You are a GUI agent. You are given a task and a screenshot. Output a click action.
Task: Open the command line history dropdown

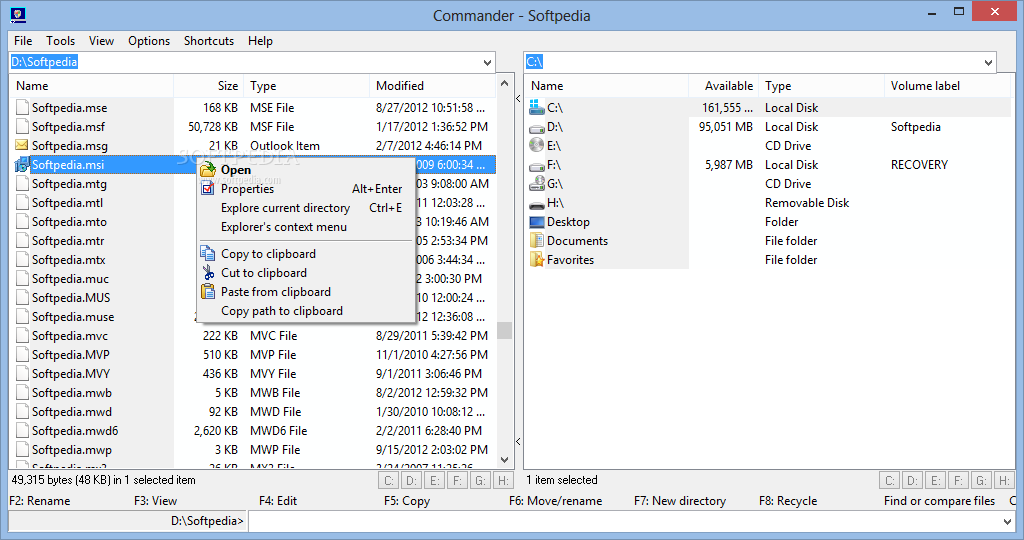[x=1006, y=521]
